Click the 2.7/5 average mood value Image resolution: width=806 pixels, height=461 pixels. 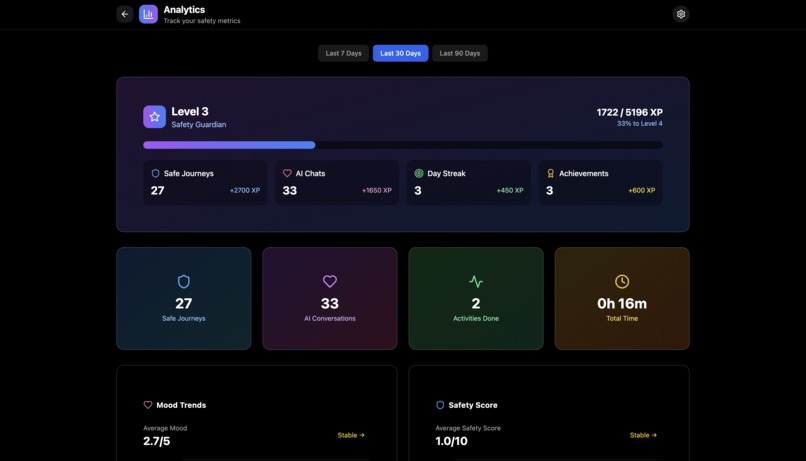[x=156, y=441]
